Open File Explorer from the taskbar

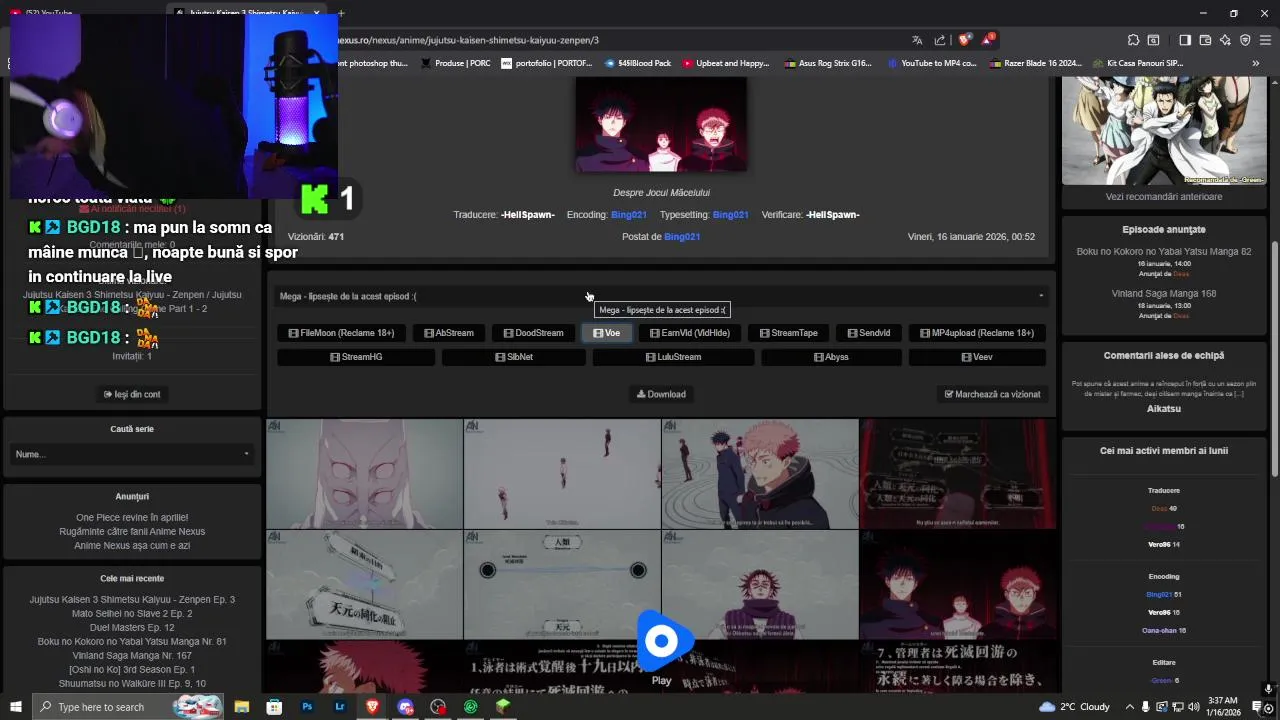(241, 707)
